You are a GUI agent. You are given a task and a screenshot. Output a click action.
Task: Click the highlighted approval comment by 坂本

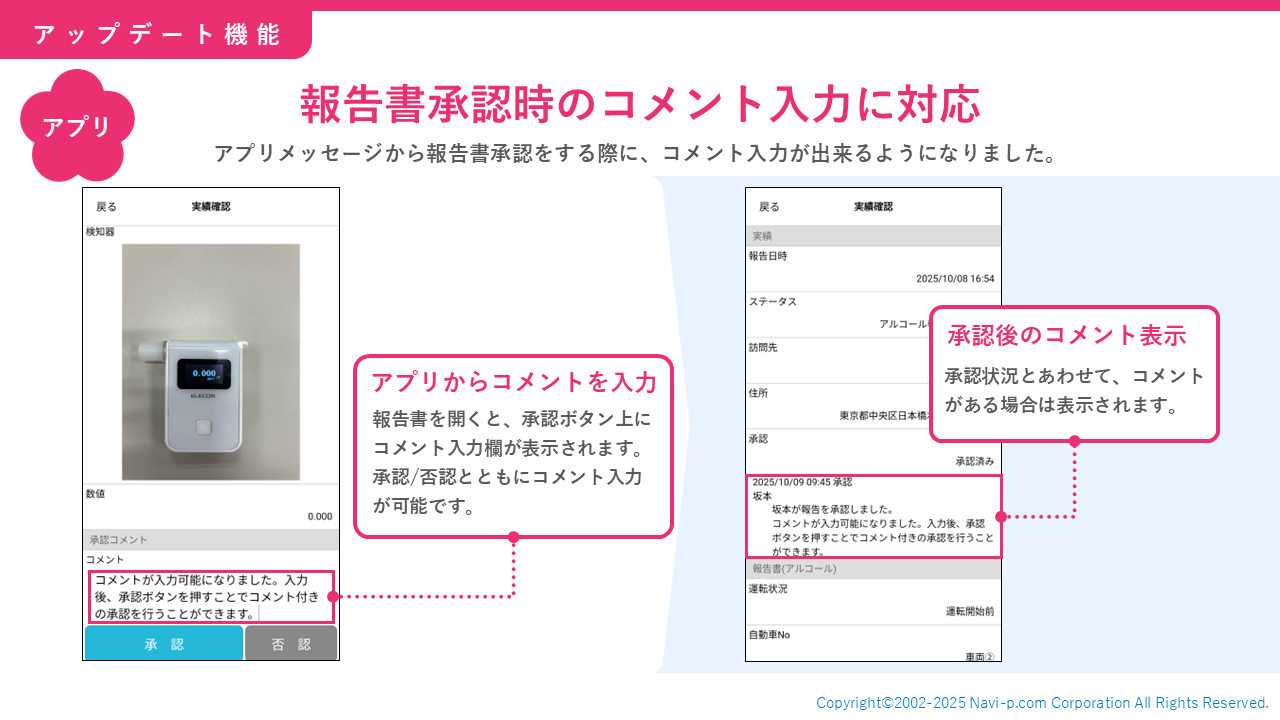(873, 516)
